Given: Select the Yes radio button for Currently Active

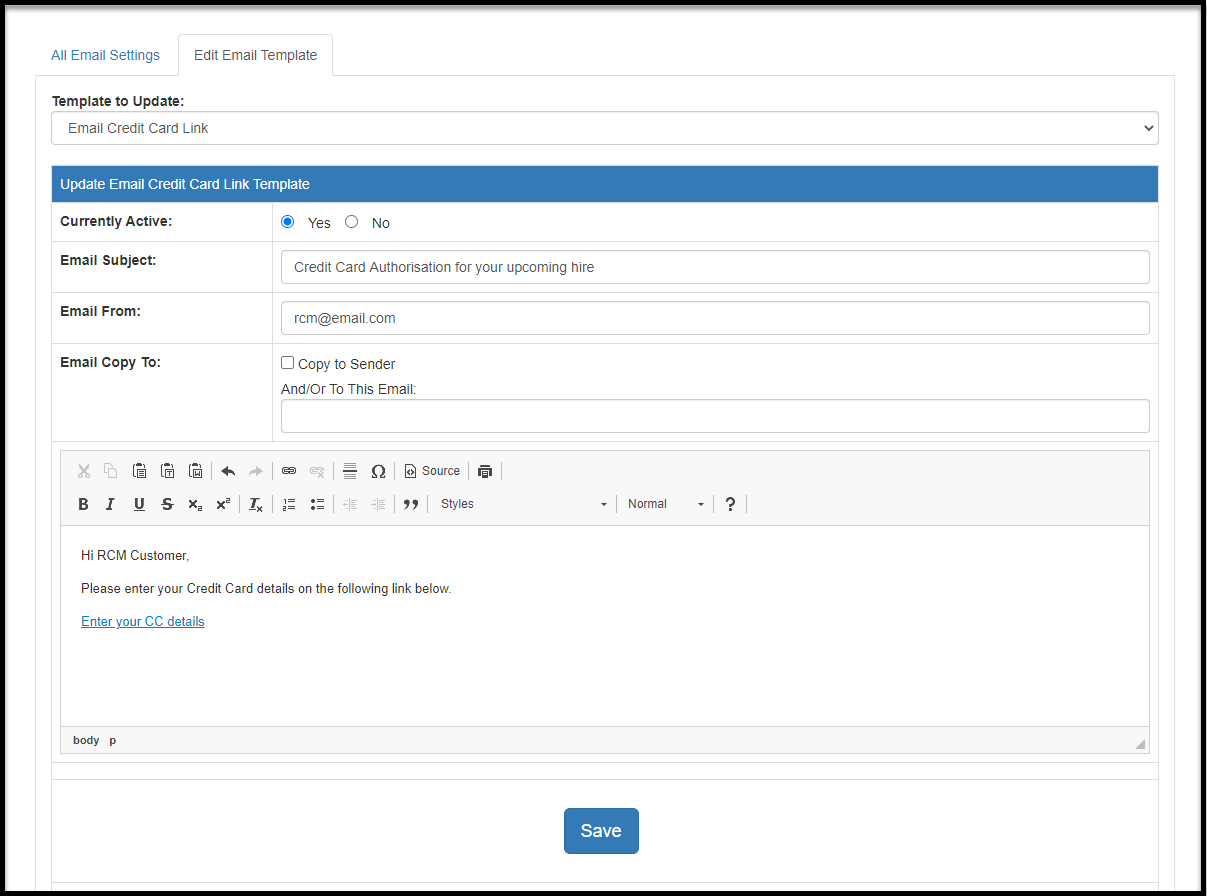Looking at the screenshot, I should [x=287, y=221].
